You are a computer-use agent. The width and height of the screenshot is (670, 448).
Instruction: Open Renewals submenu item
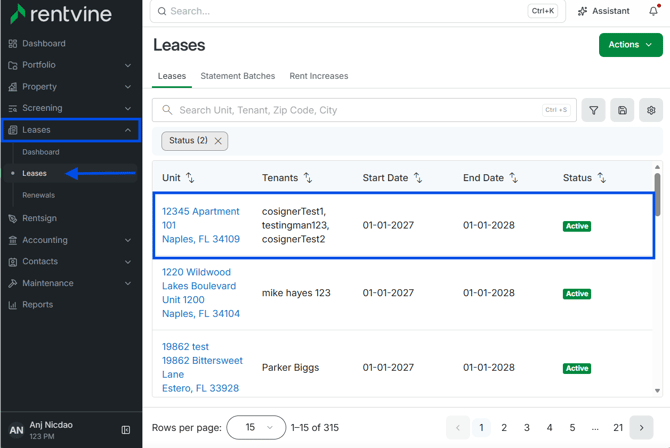coord(38,195)
